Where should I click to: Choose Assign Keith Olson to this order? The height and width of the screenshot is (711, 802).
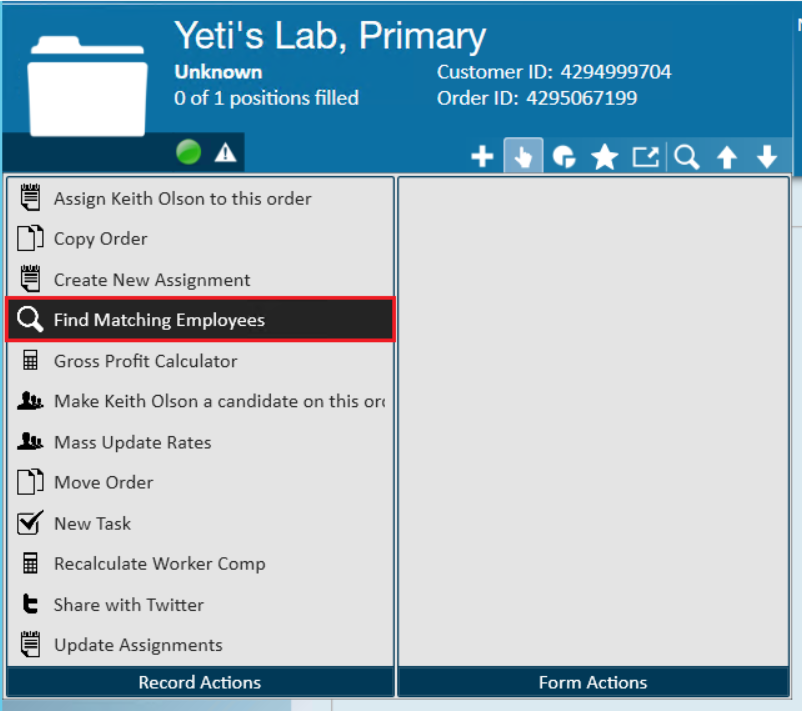(182, 199)
